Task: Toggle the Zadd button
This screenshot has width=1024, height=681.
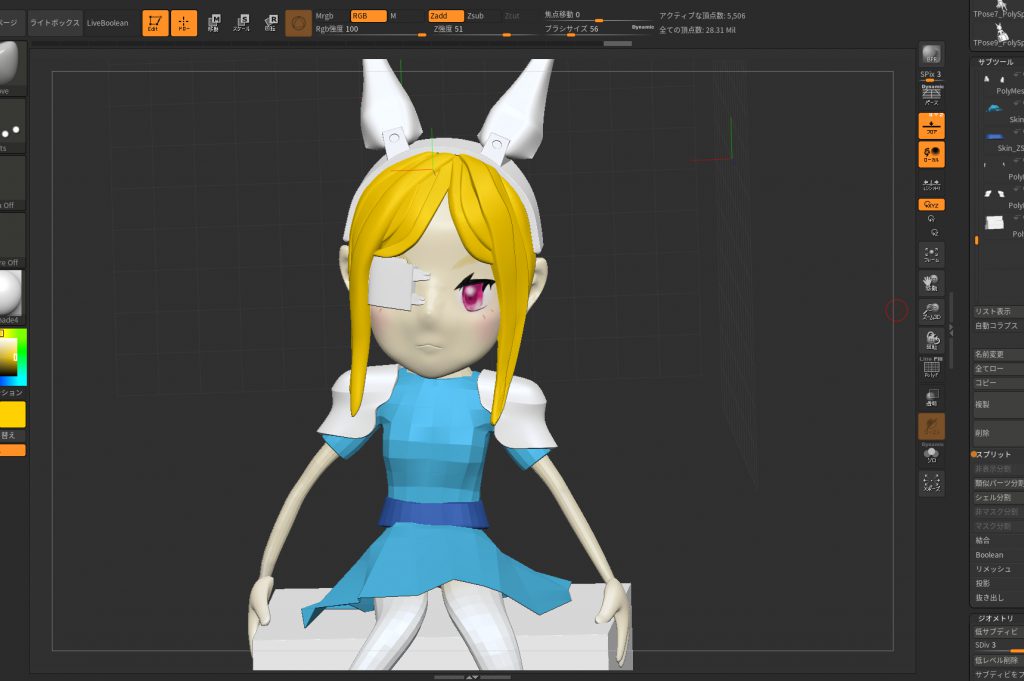Action: [x=446, y=16]
